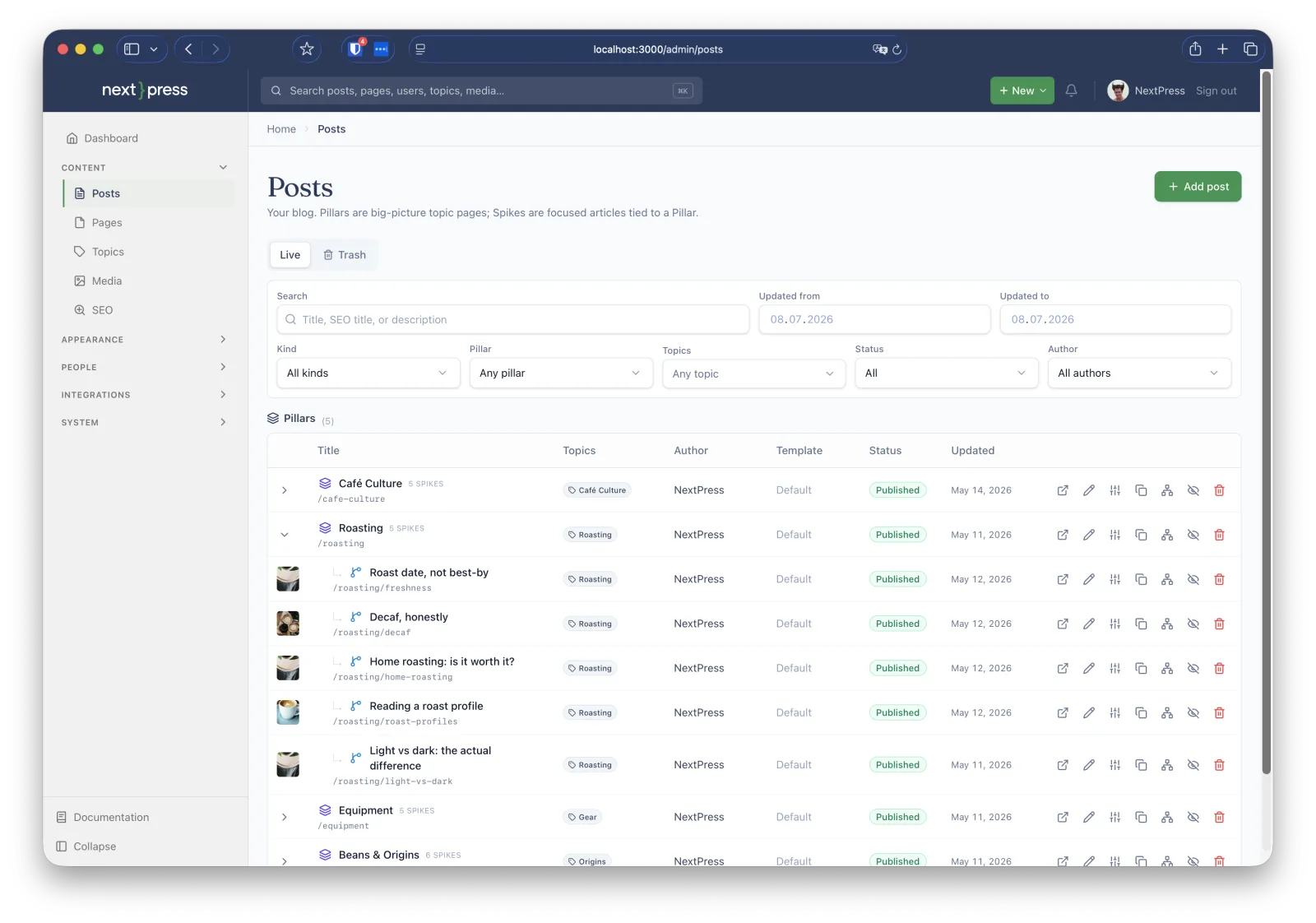The height and width of the screenshot is (923, 1316).
Task: Open SEO in the sidebar
Action: click(x=149, y=310)
